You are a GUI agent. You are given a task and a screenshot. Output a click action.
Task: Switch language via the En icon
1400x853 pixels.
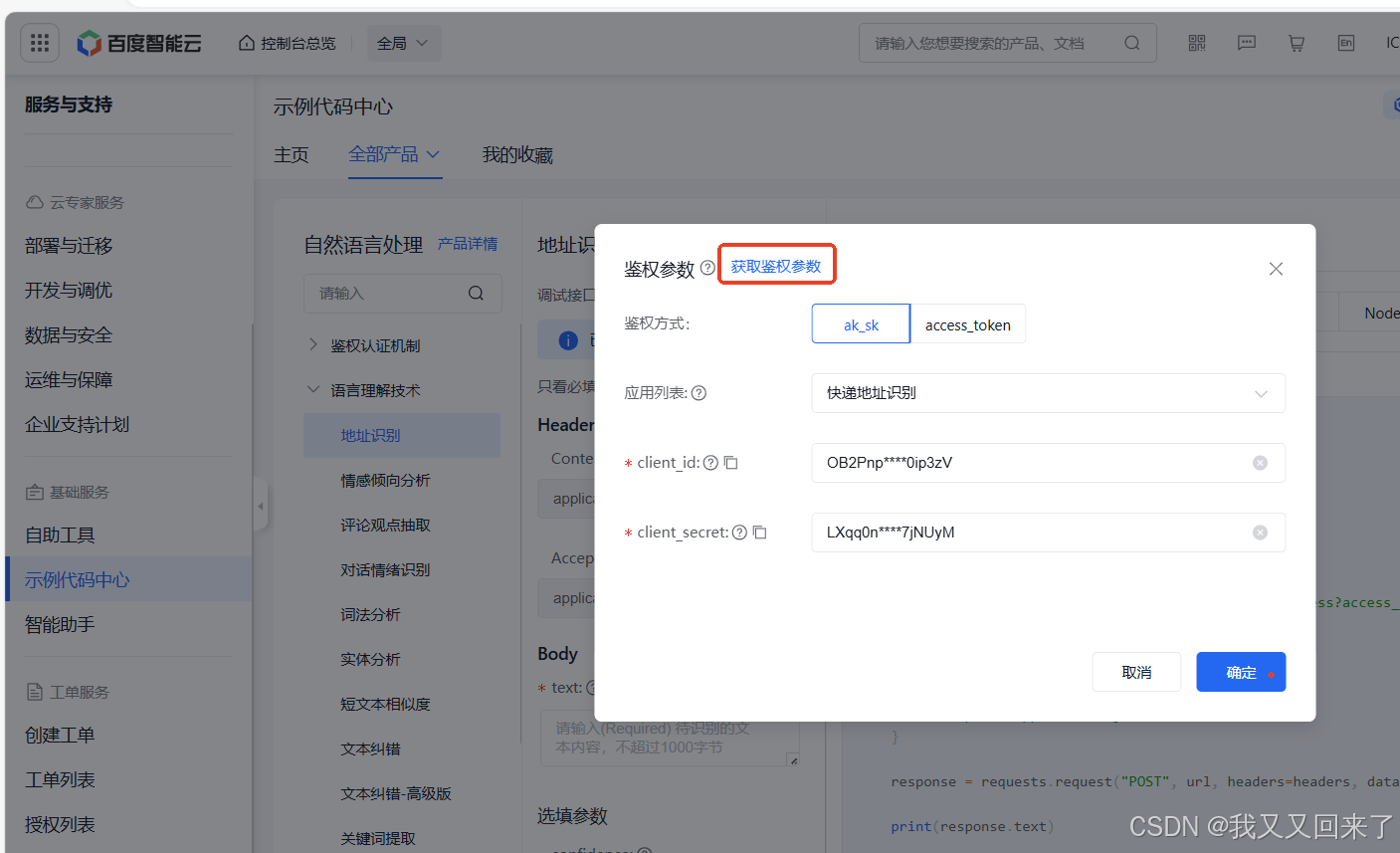pyautogui.click(x=1345, y=43)
